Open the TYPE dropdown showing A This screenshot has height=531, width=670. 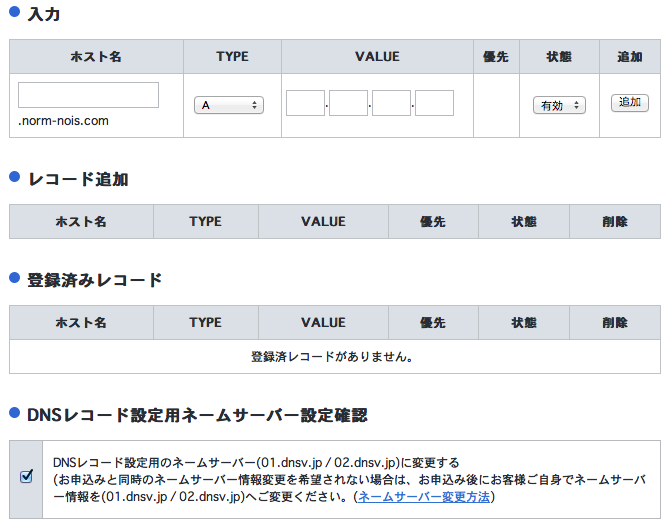228,105
